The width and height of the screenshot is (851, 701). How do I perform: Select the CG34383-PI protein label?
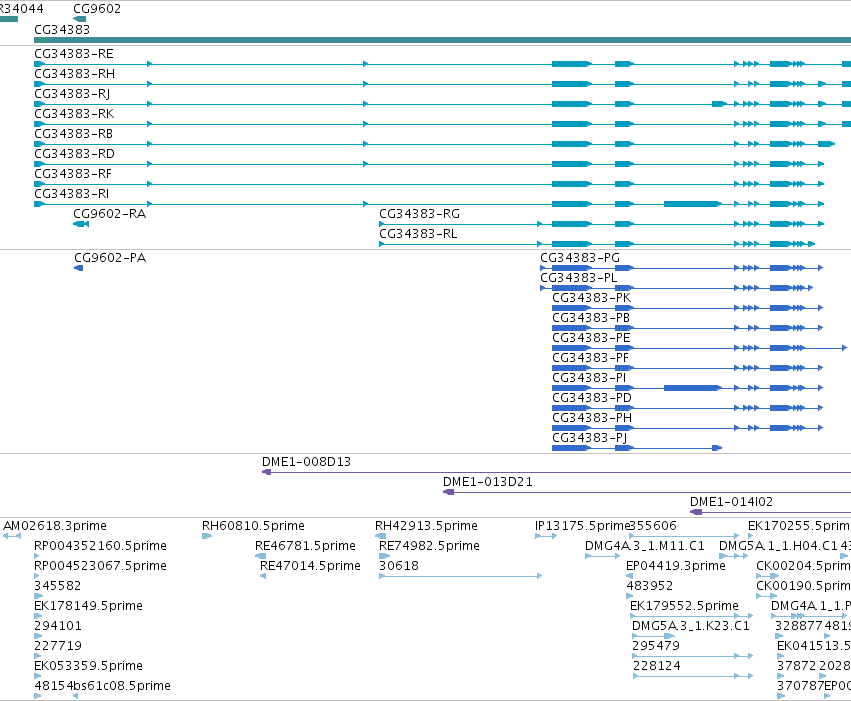click(589, 378)
